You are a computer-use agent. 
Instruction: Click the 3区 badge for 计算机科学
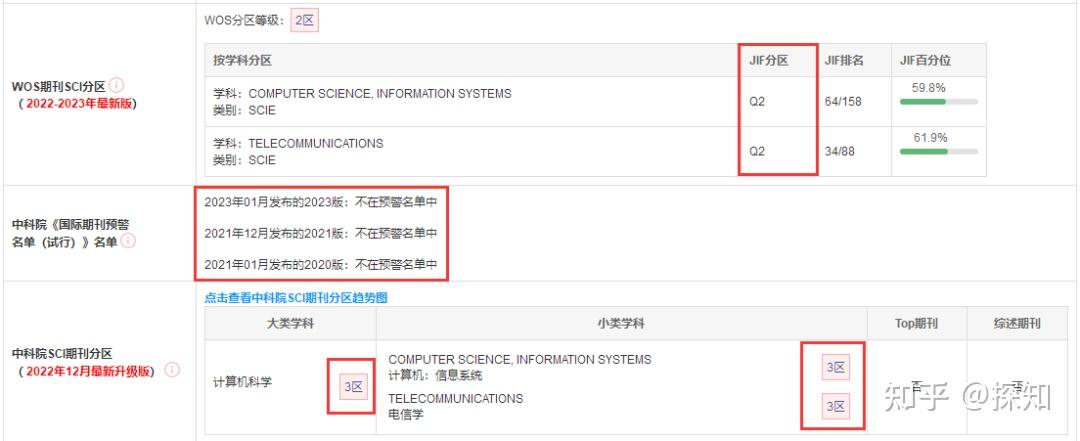click(353, 387)
